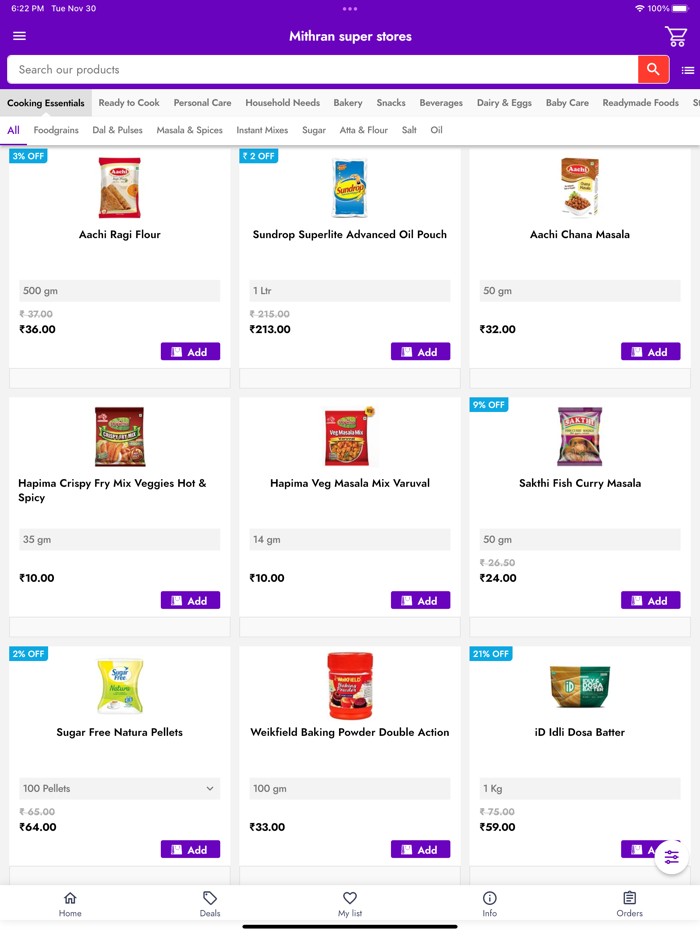The width and height of the screenshot is (700, 934).
Task: Select the Dairy & Eggs category tab
Action: (504, 103)
